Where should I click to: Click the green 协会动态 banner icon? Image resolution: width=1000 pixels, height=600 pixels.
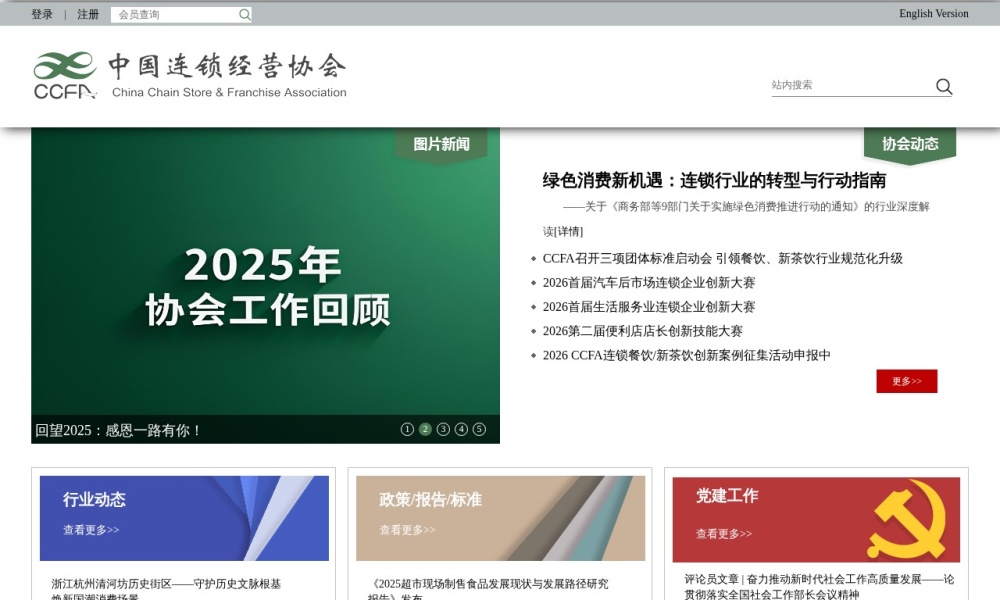pos(908,143)
